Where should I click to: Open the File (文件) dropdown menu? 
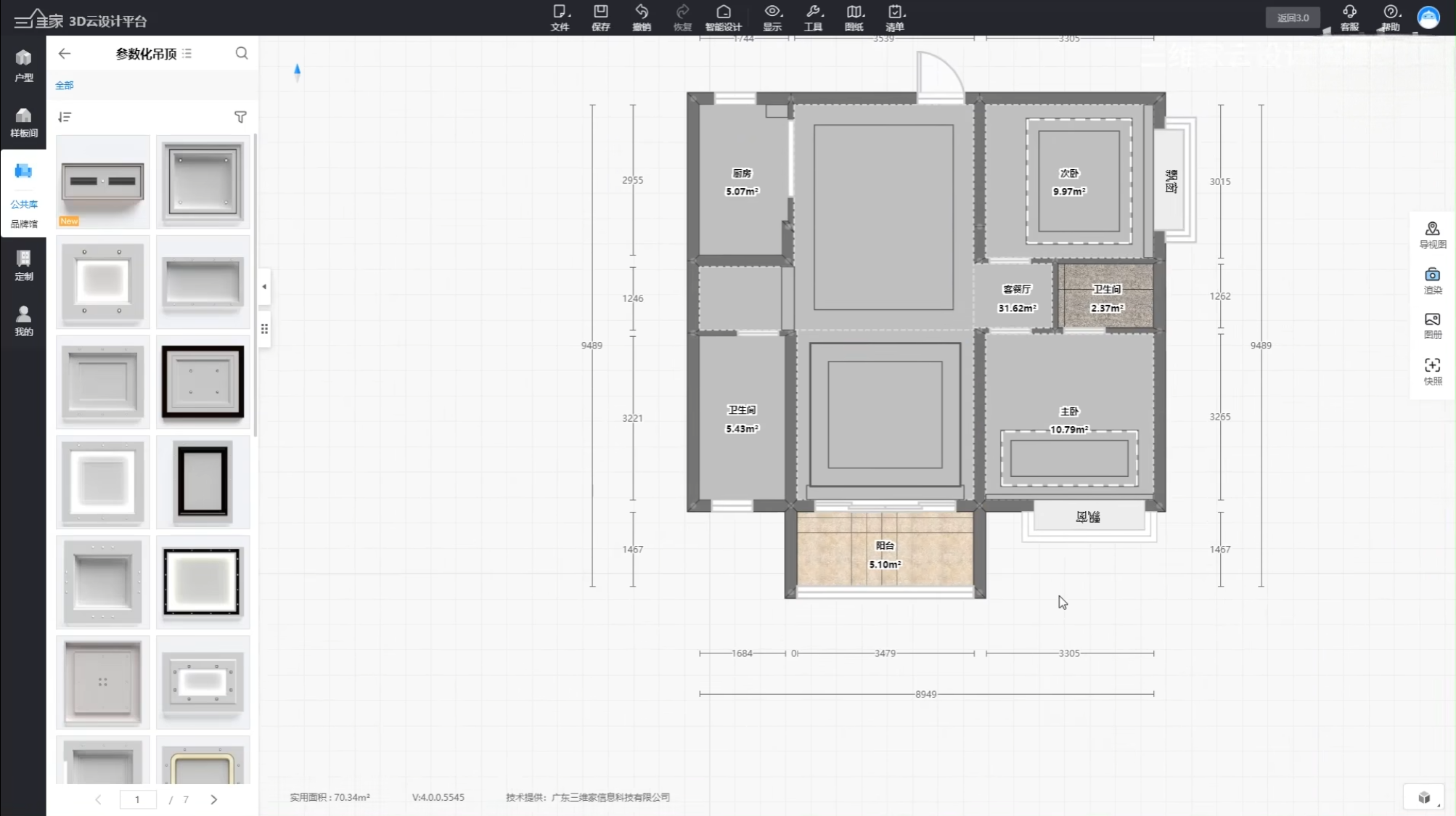[560, 17]
